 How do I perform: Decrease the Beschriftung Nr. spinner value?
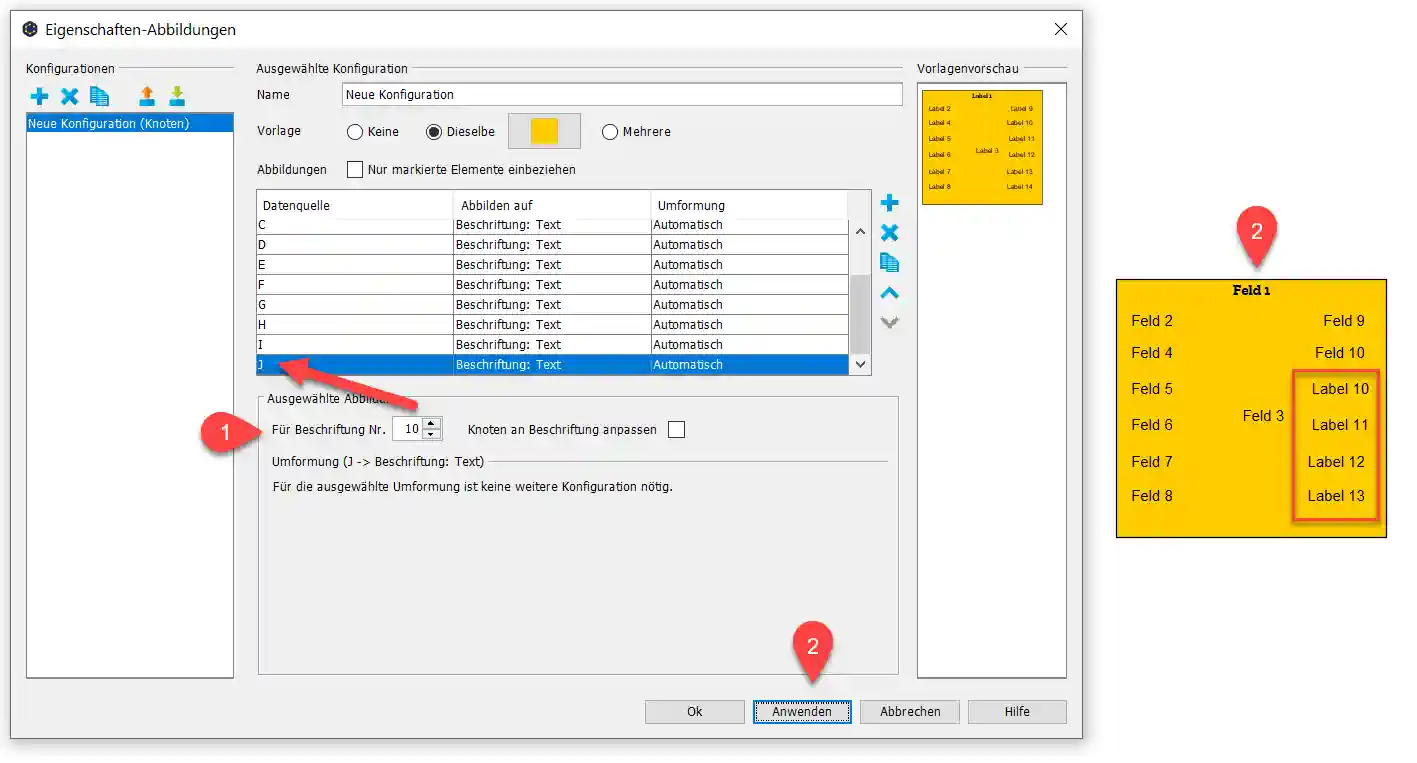[x=432, y=435]
